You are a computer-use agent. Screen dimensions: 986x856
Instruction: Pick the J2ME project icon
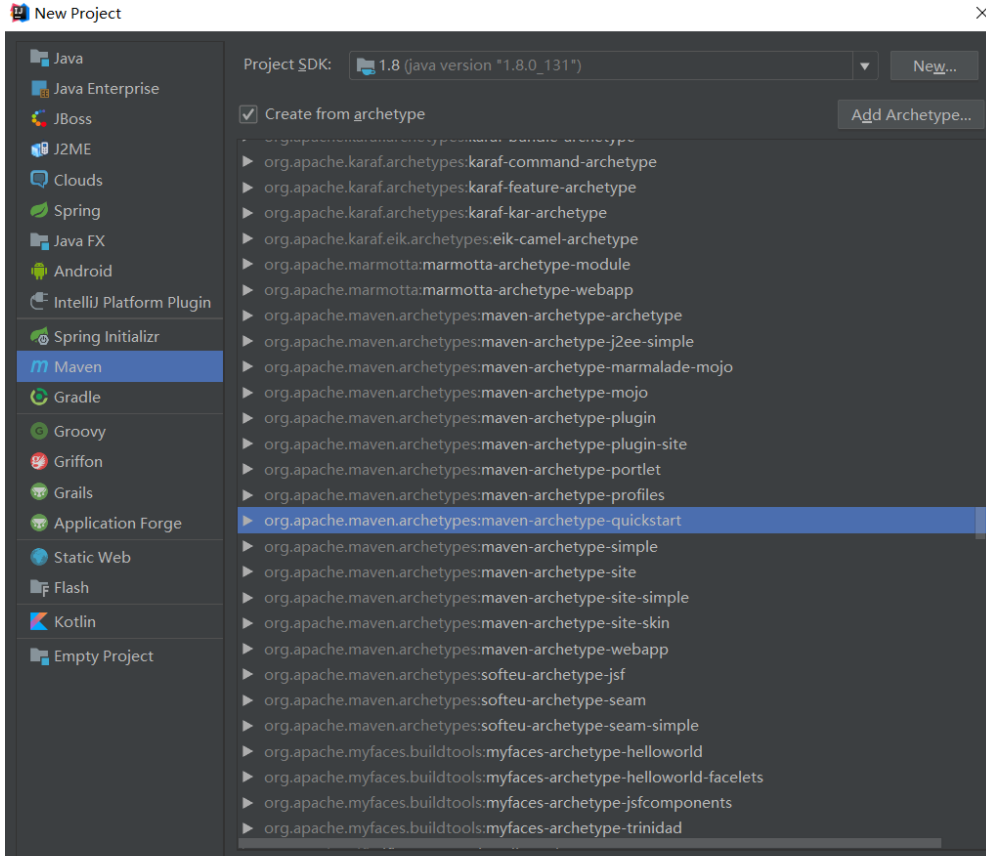pyautogui.click(x=39, y=149)
